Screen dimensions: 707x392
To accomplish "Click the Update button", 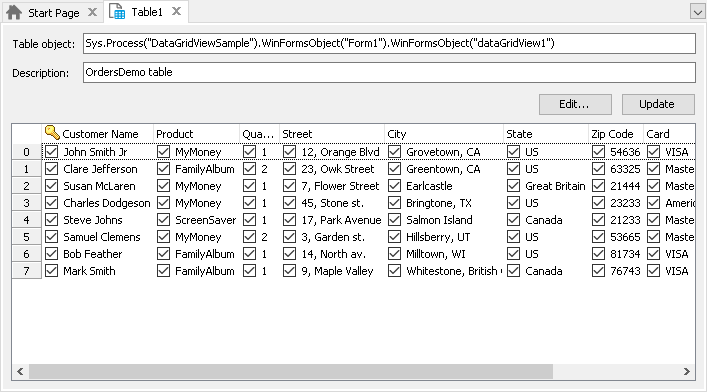I will [x=658, y=104].
